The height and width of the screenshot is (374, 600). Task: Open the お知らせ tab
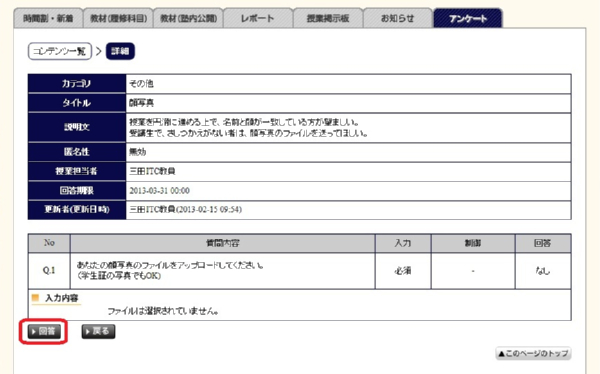pyautogui.click(x=398, y=18)
